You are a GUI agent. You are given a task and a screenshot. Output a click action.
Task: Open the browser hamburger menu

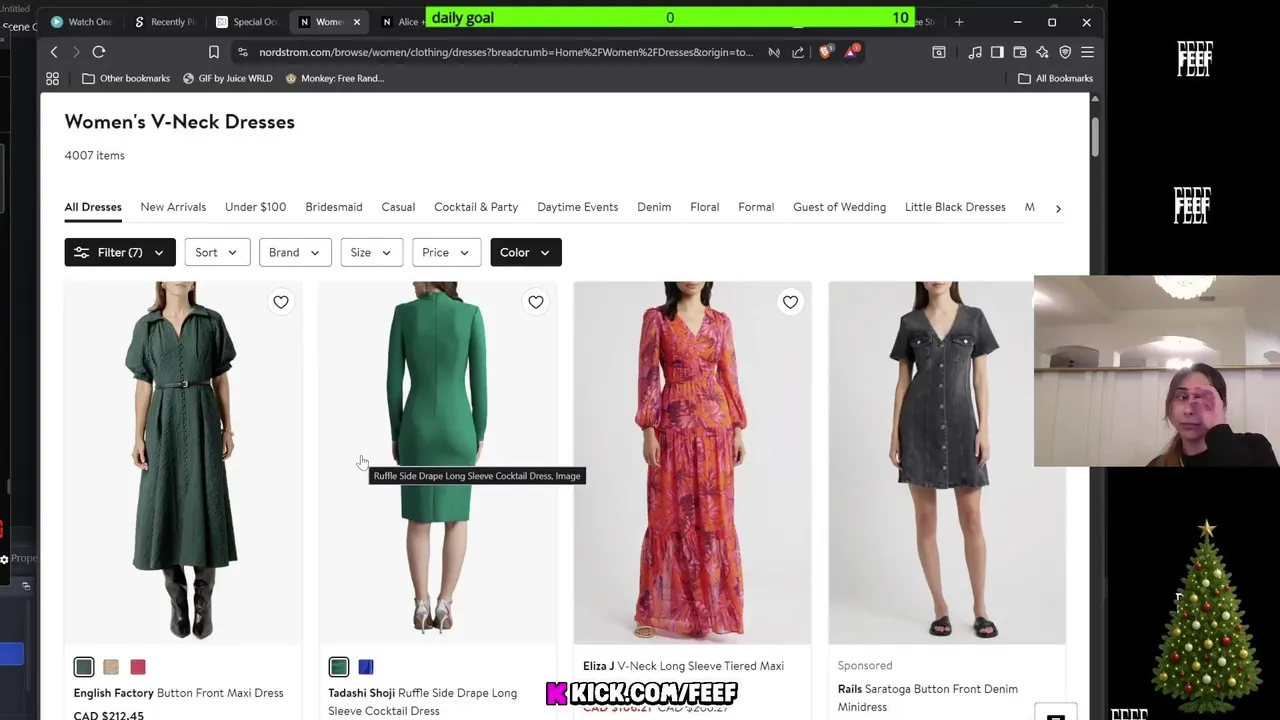pos(1087,52)
